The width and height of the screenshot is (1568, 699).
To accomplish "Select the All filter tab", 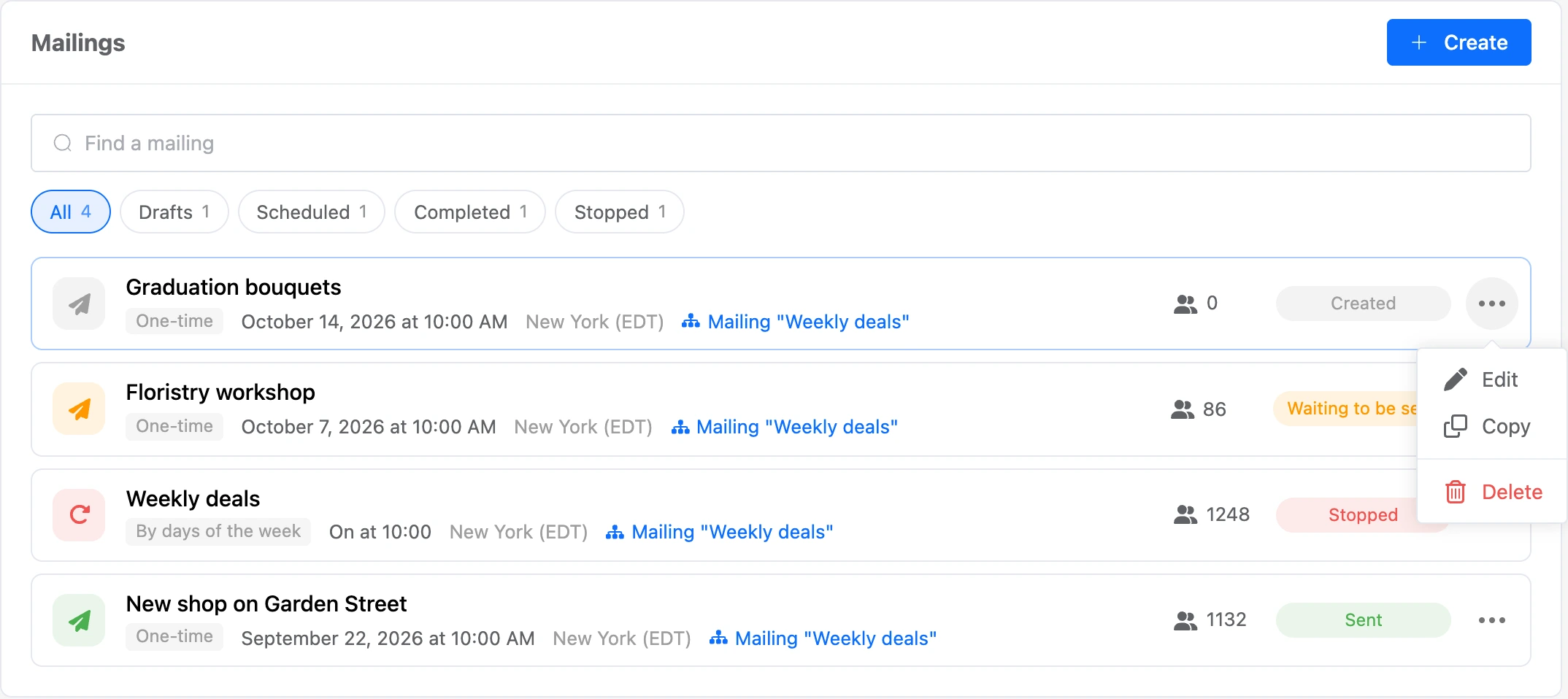I will 71,212.
